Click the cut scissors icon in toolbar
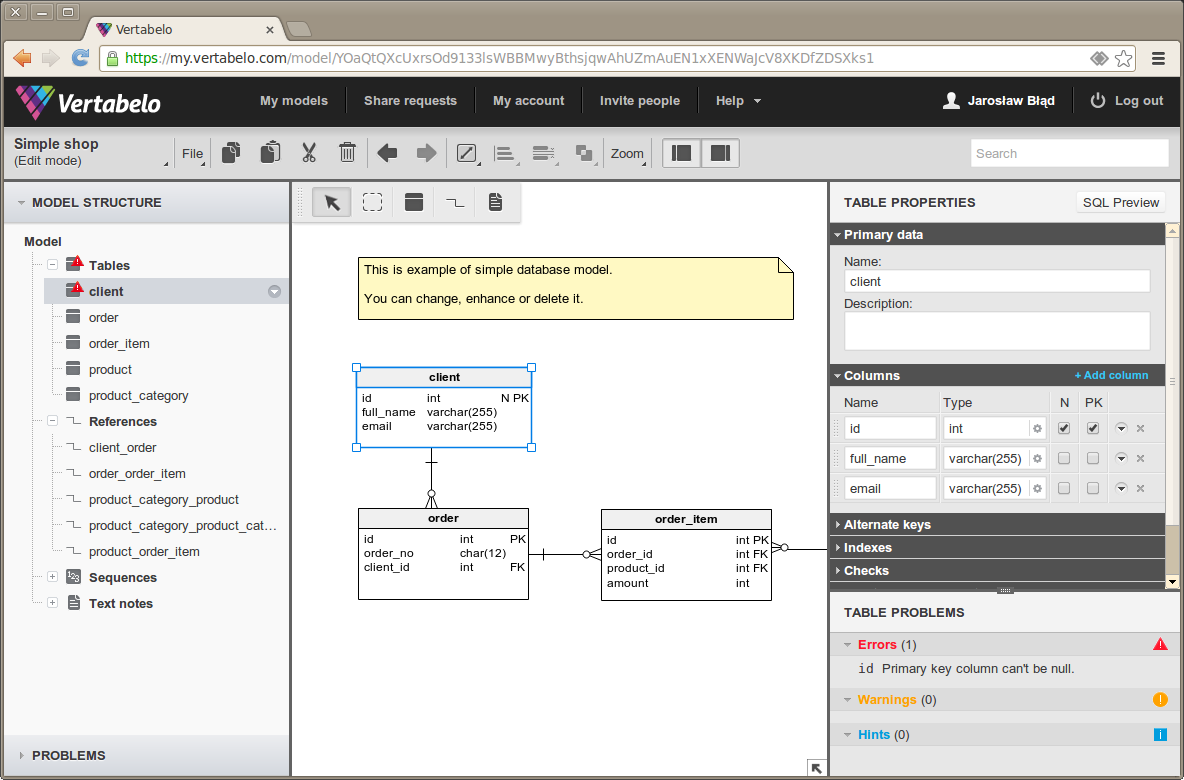Image resolution: width=1184 pixels, height=780 pixels. pos(308,153)
